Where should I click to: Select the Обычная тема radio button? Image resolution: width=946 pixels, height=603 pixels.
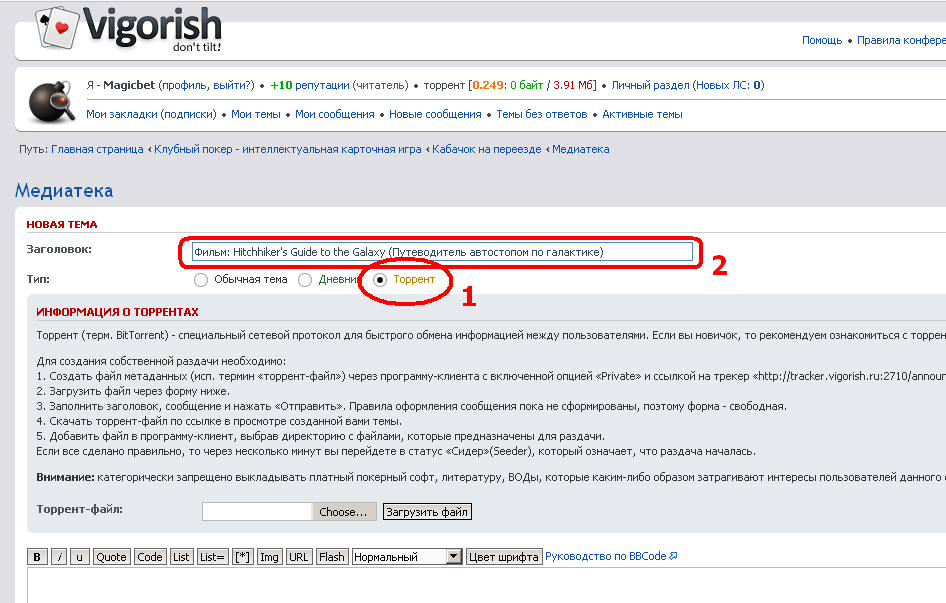pyautogui.click(x=201, y=280)
